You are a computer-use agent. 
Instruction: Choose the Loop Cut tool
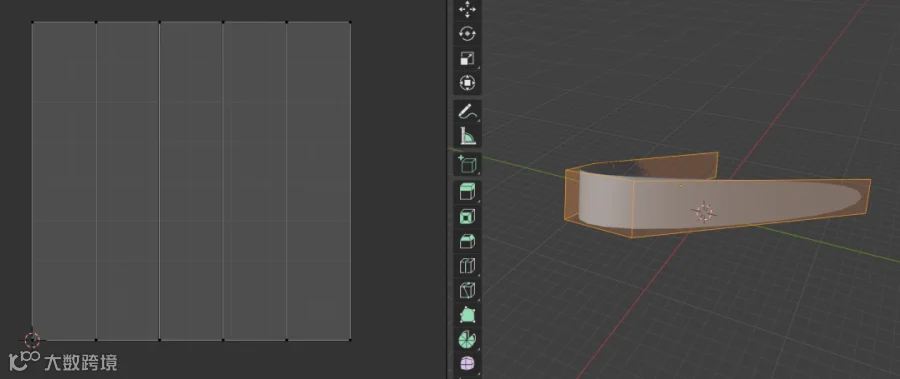coord(467,266)
